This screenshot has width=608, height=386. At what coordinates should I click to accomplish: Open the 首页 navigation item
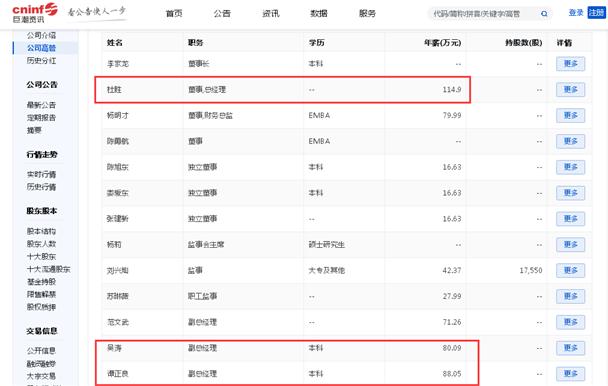pyautogui.click(x=174, y=13)
